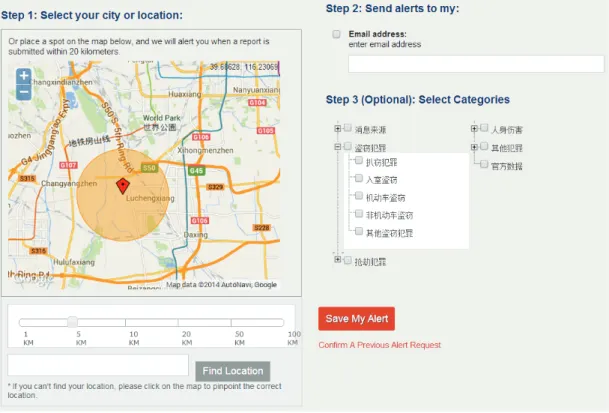609x413 pixels.
Task: Click the 机动车盗窃 label text
Action: pyautogui.click(x=385, y=198)
